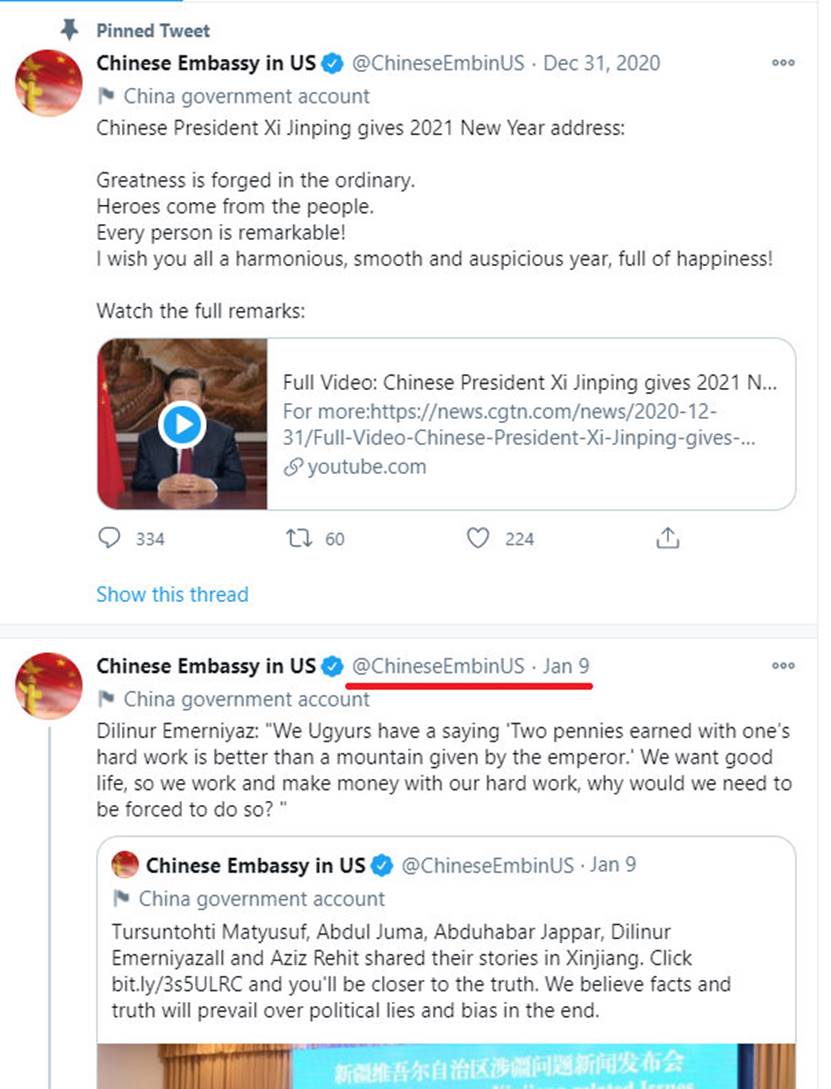Image resolution: width=831 pixels, height=1089 pixels.
Task: Click verified badge on pinned tweet author
Action: point(333,63)
